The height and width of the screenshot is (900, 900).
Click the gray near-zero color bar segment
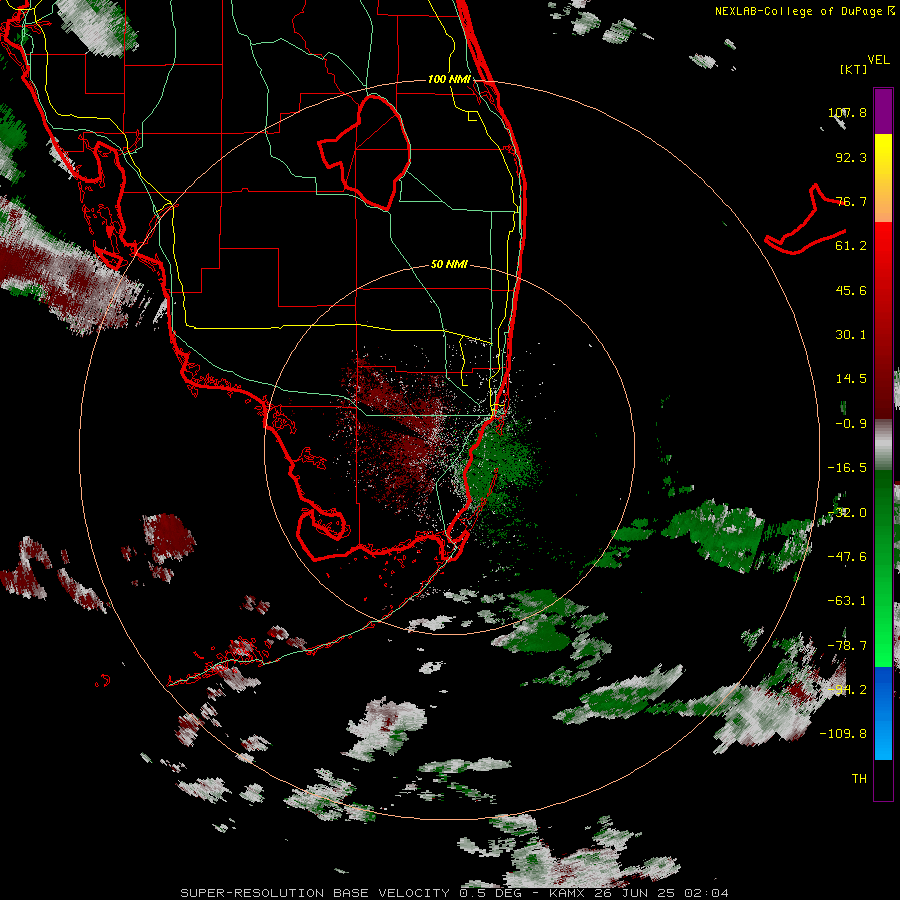tap(883, 445)
